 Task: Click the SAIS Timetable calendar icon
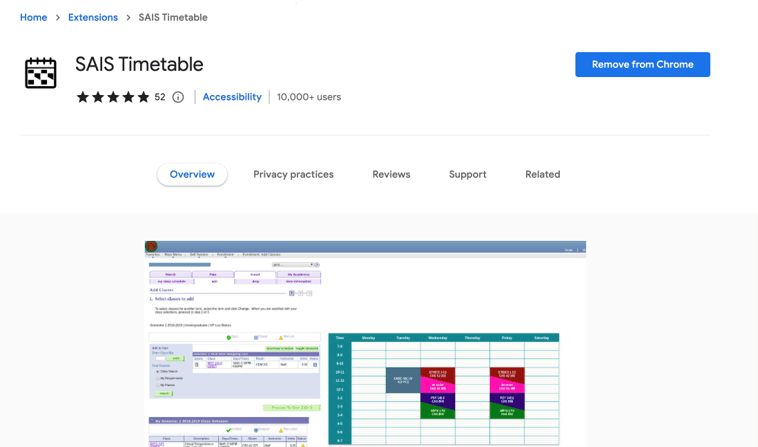[41, 73]
